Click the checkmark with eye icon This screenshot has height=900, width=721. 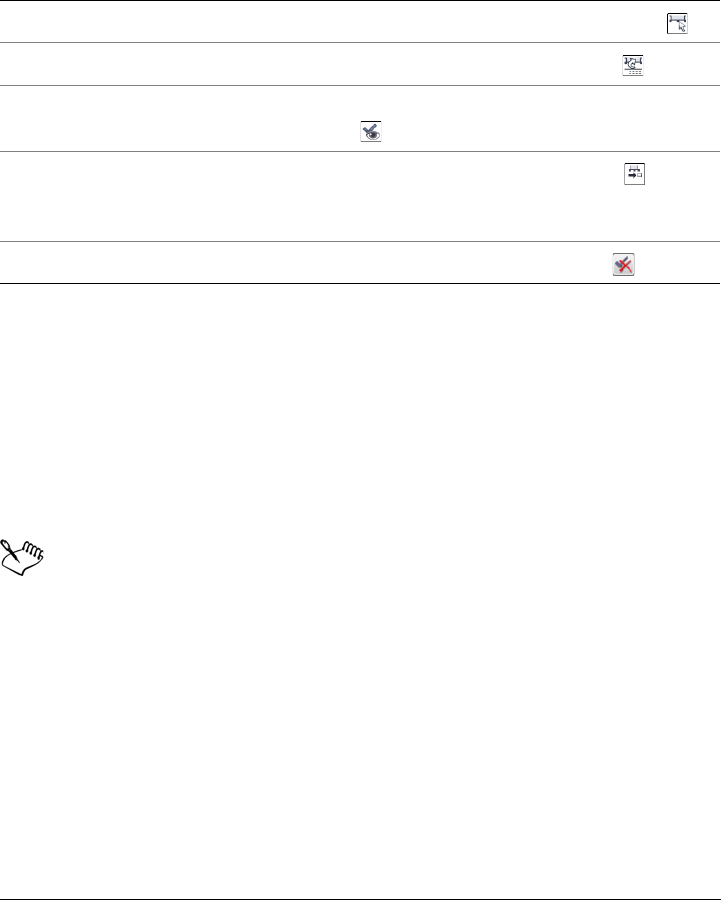point(371,131)
